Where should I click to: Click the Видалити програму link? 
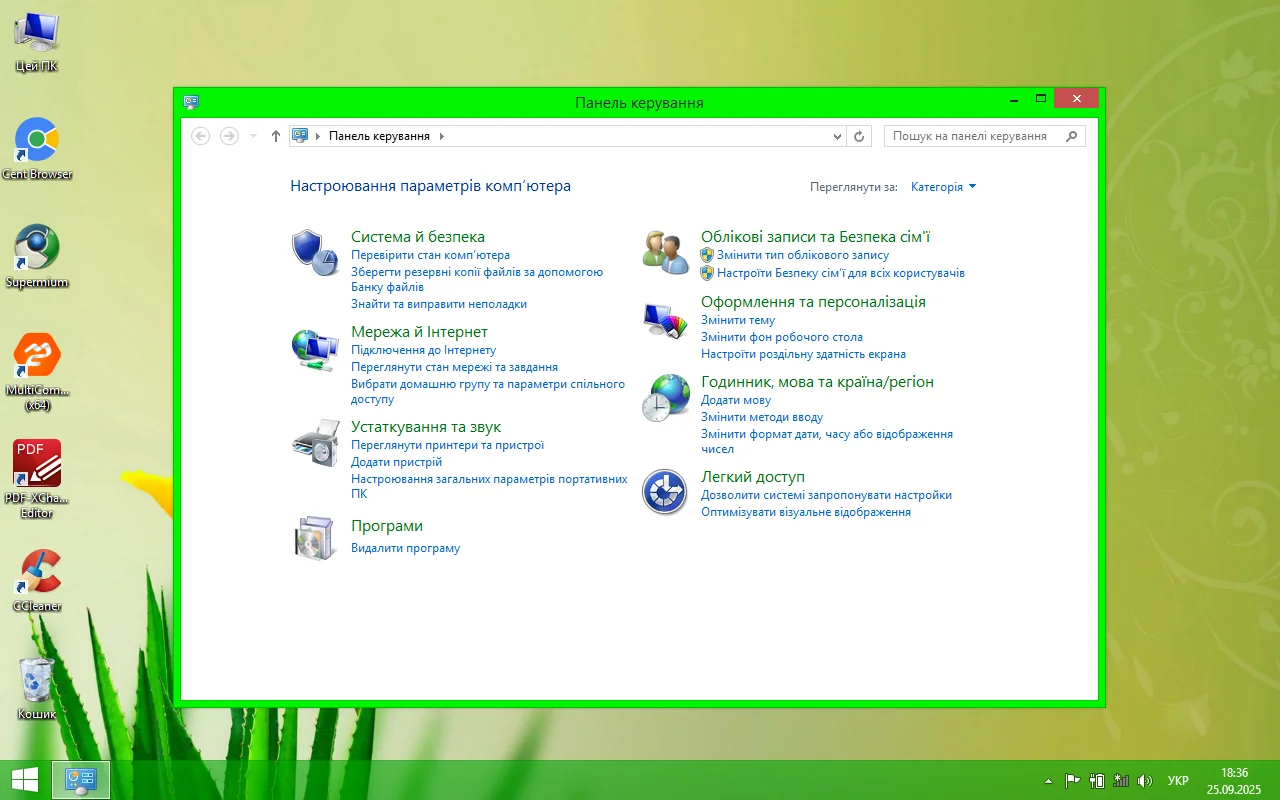(x=405, y=548)
